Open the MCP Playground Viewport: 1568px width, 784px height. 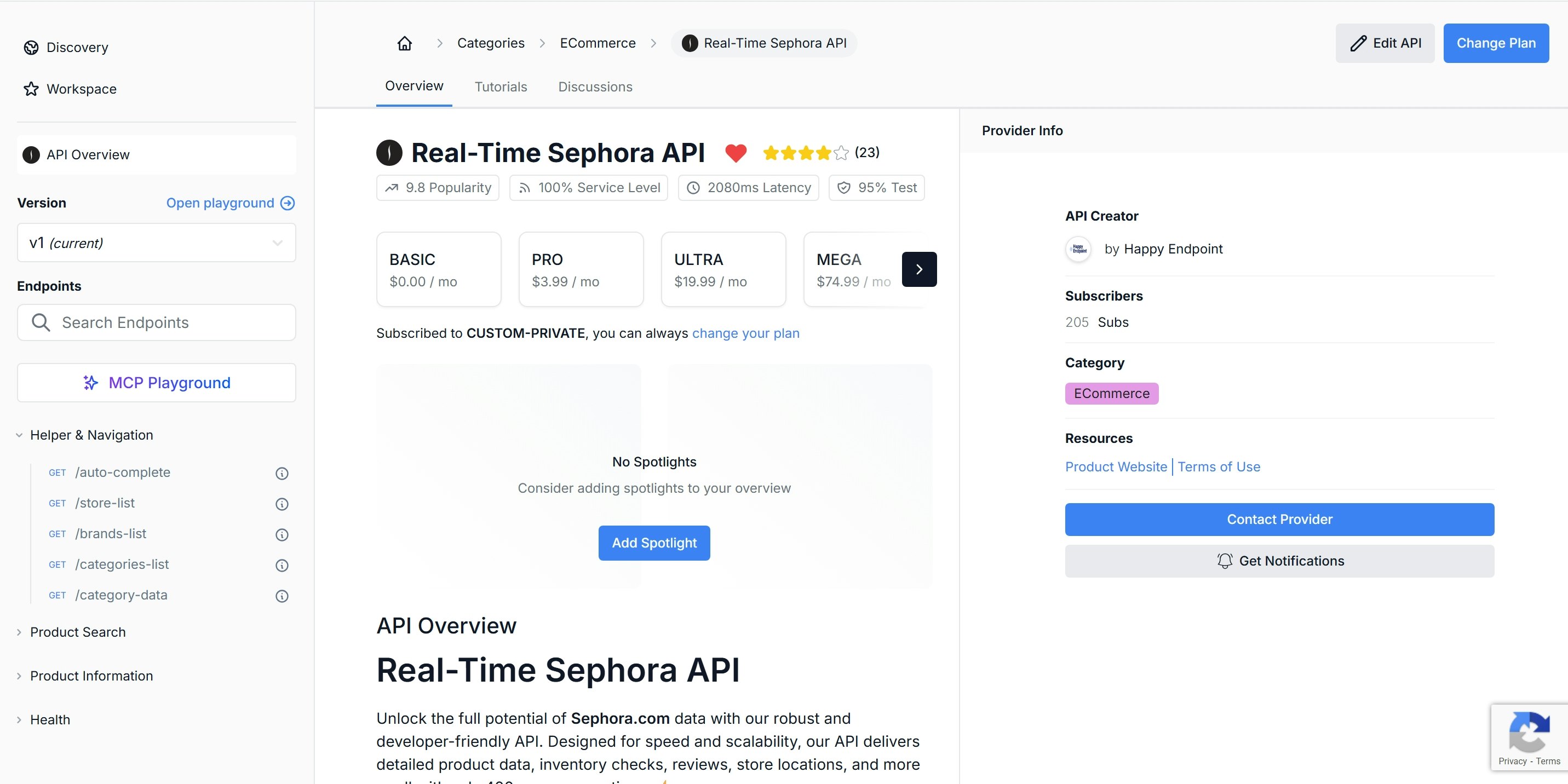[x=156, y=382]
